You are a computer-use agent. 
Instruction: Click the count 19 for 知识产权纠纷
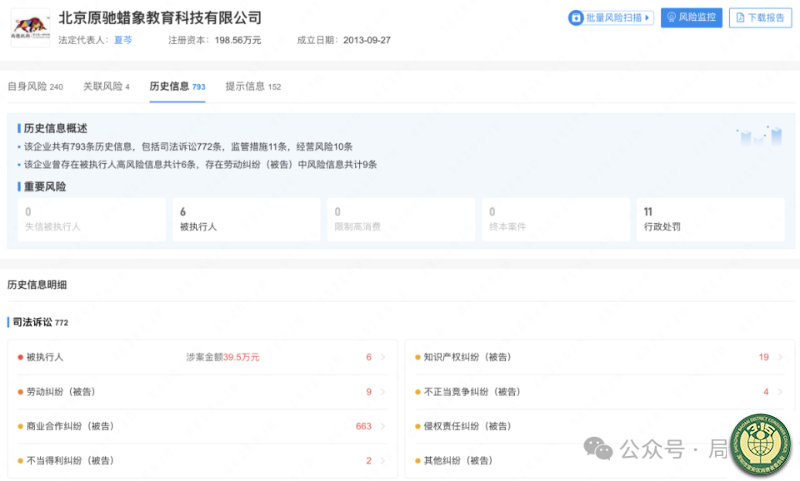763,357
